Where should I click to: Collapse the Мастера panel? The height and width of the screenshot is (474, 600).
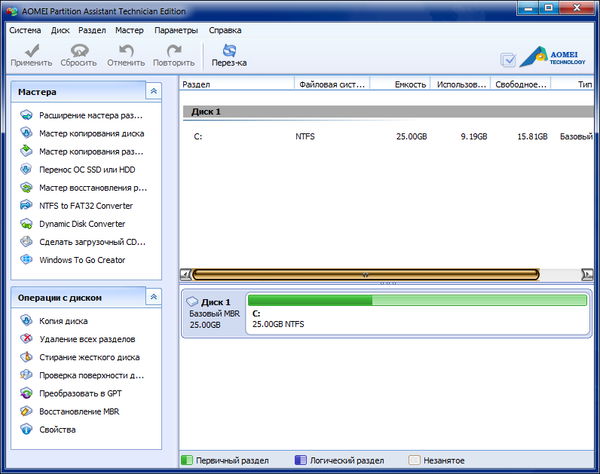tap(152, 91)
